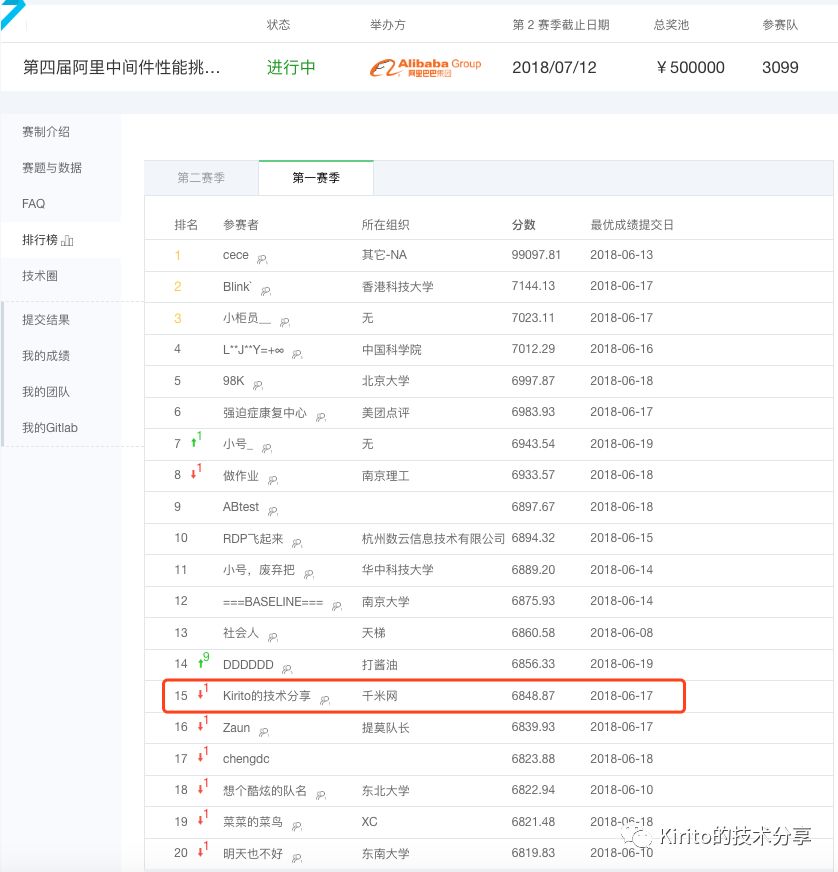Click the team icon next to cece
This screenshot has height=872, width=838.
point(262,259)
